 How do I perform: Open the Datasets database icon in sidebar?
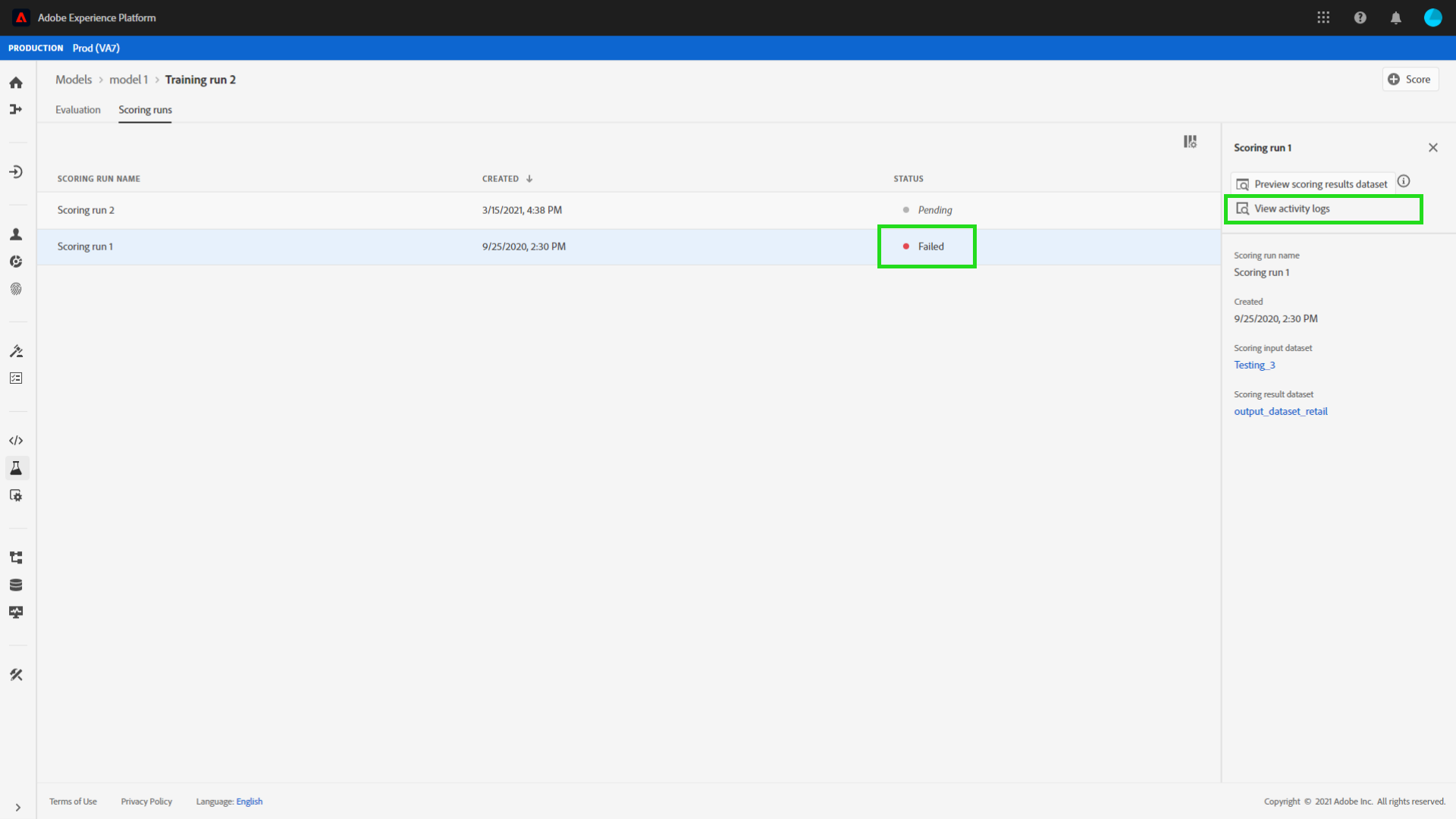click(x=16, y=585)
